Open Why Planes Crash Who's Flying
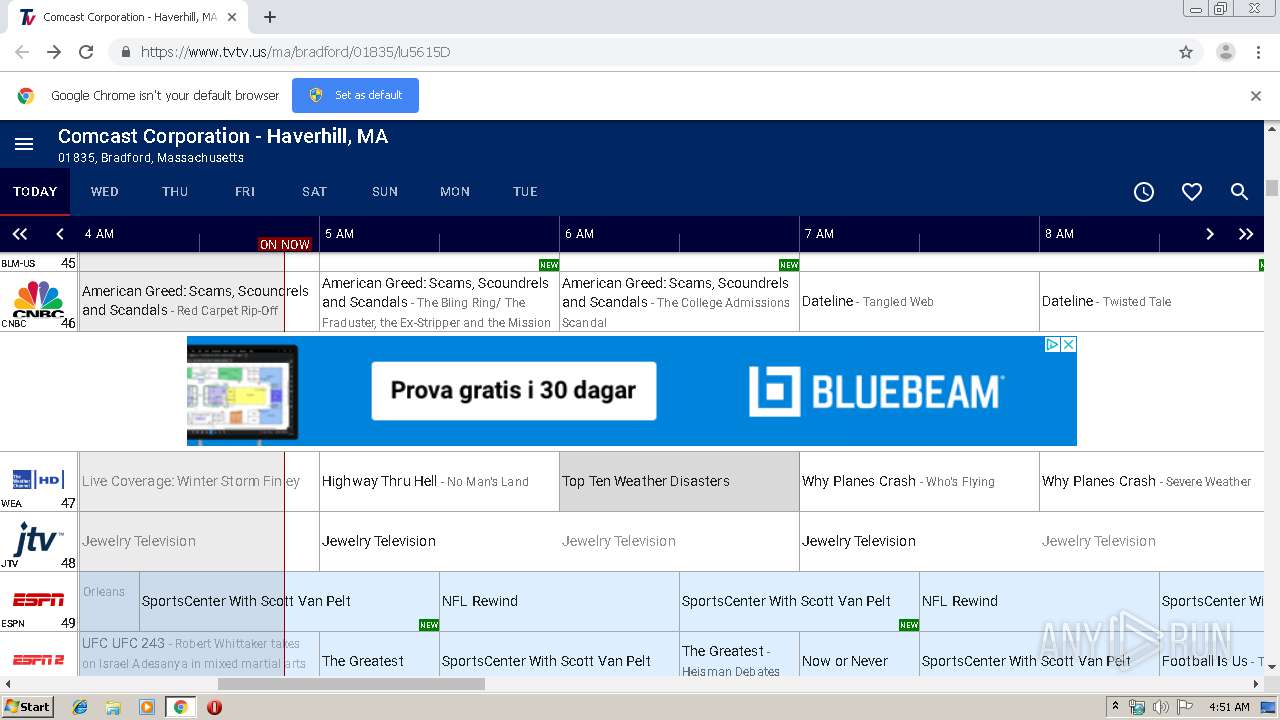Viewport: 1280px width, 720px height. [x=919, y=481]
